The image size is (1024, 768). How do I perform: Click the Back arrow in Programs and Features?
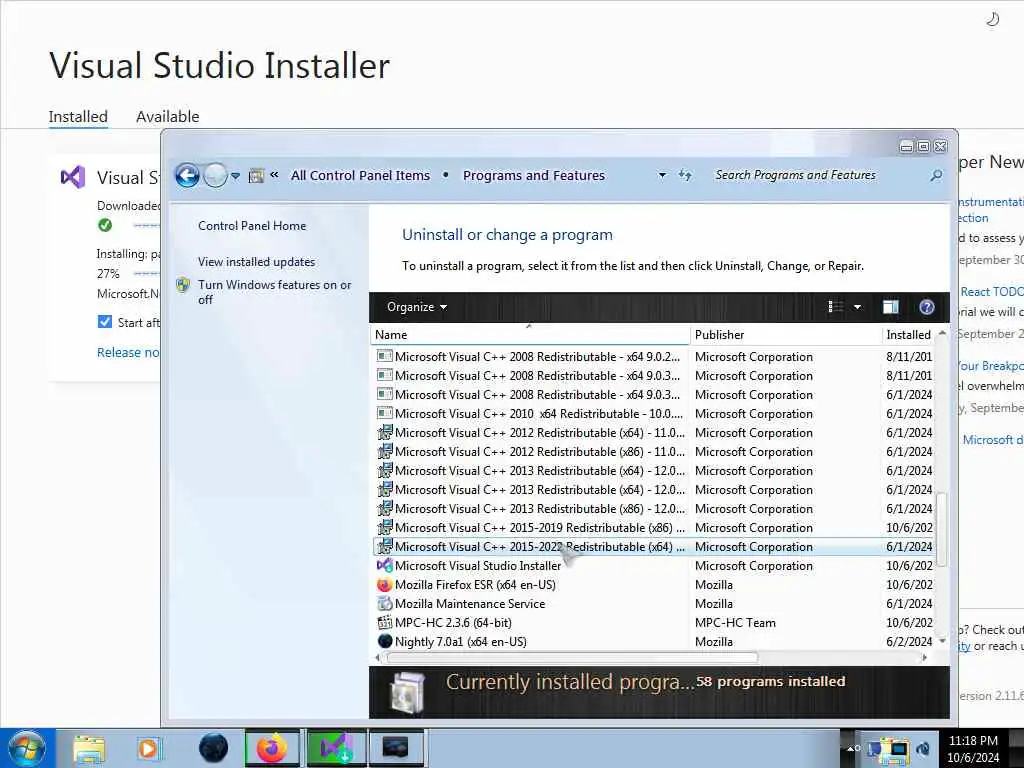point(187,175)
